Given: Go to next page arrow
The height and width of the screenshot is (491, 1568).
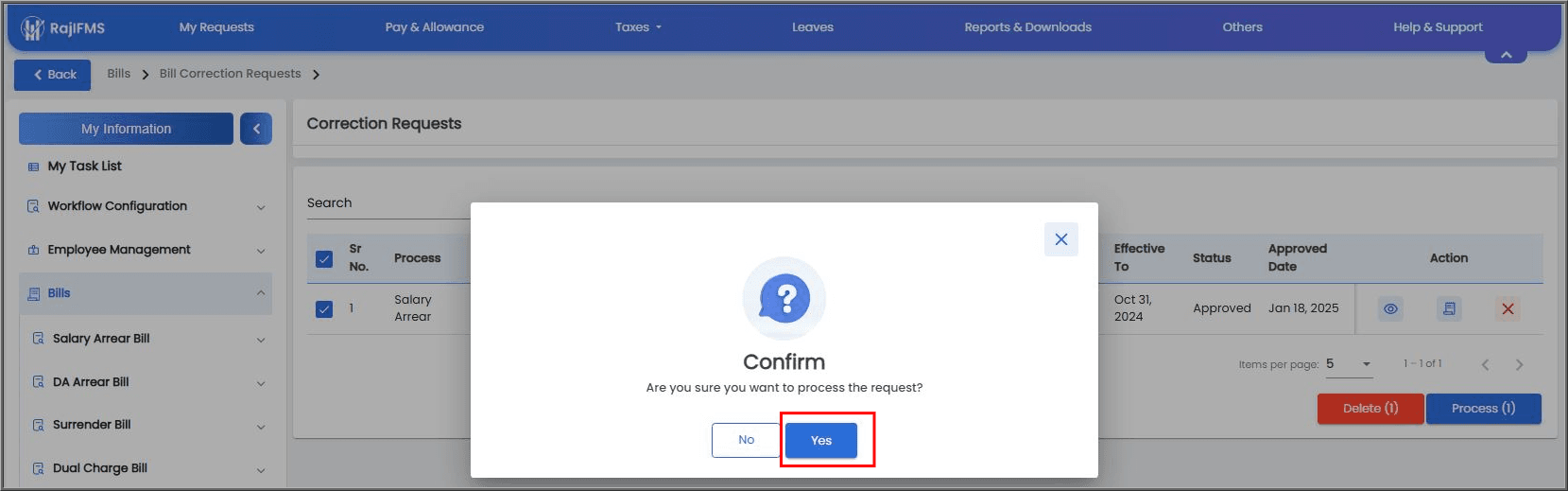Looking at the screenshot, I should [1519, 365].
